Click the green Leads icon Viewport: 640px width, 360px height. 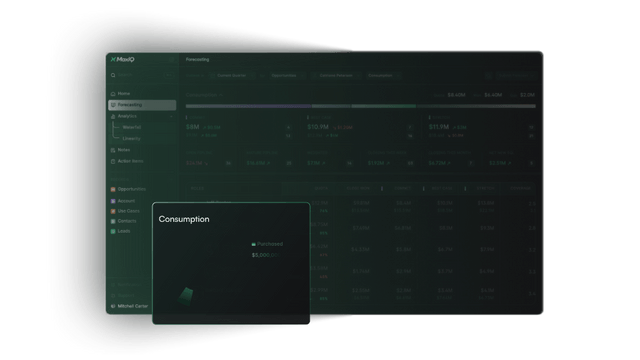113,231
